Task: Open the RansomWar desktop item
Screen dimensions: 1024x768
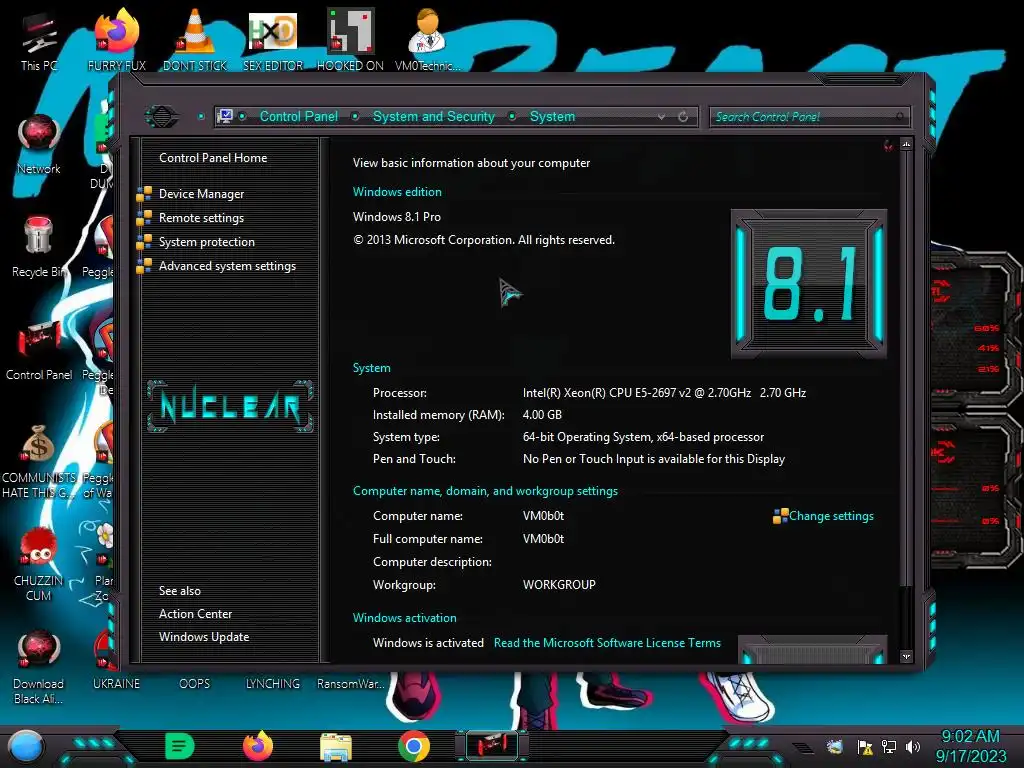Action: [x=350, y=683]
